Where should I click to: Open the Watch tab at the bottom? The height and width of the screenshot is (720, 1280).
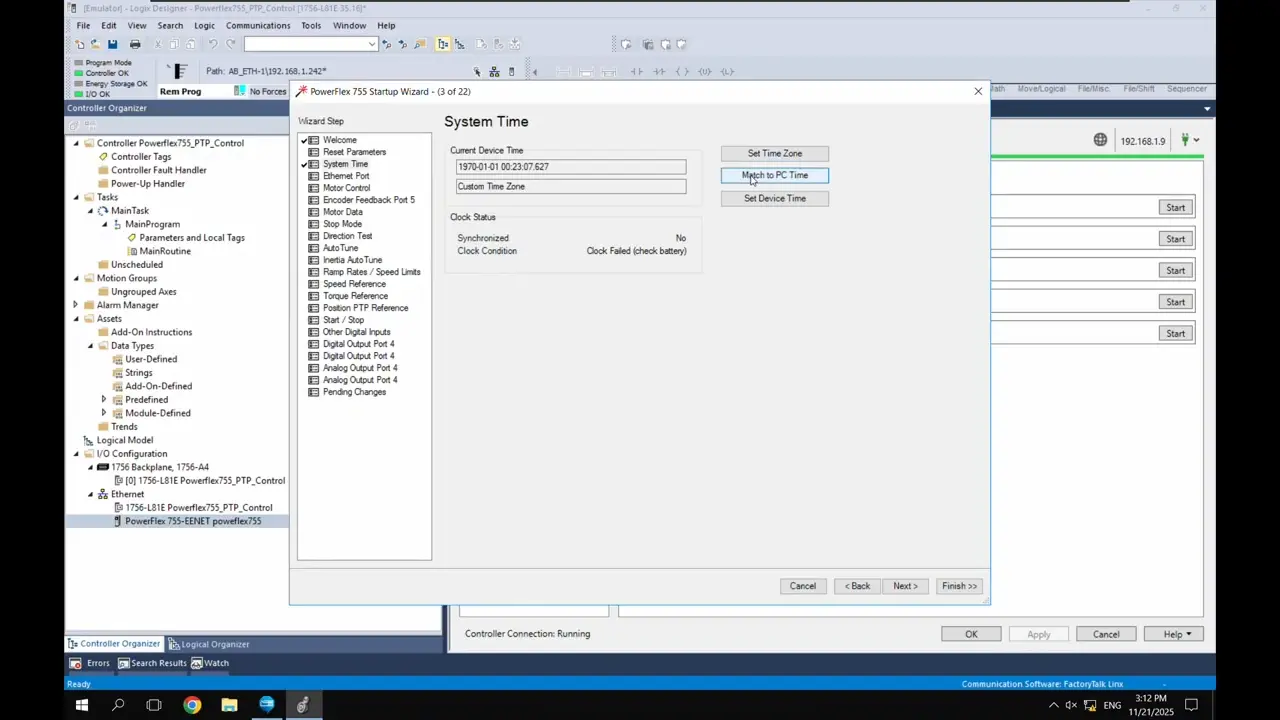point(209,663)
